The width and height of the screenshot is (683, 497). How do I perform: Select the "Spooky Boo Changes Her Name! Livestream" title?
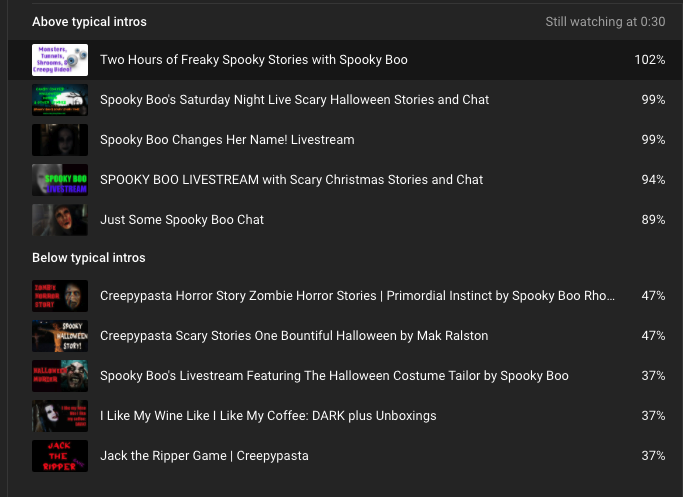(x=227, y=140)
